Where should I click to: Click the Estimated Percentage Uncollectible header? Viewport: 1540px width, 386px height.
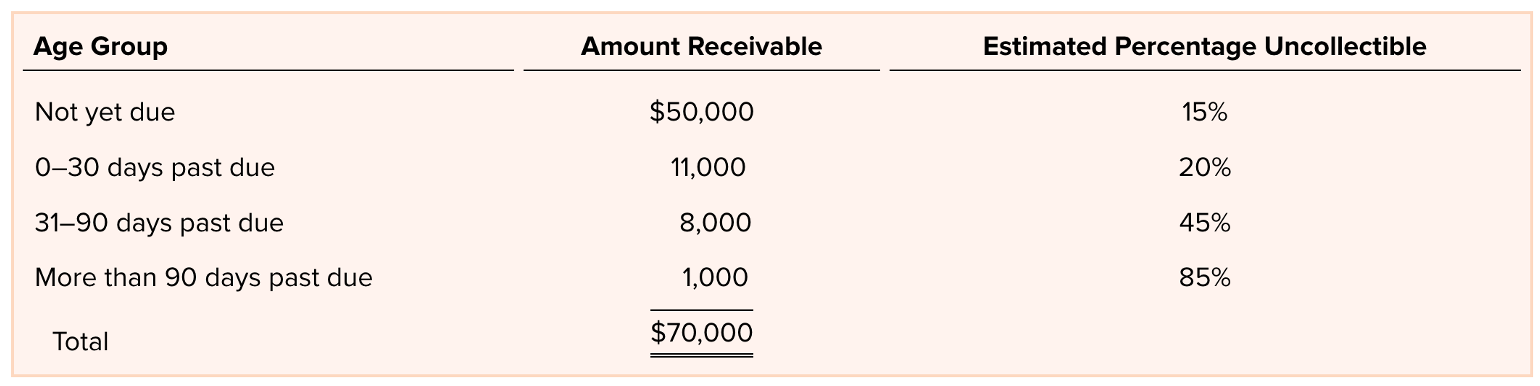click(1204, 47)
